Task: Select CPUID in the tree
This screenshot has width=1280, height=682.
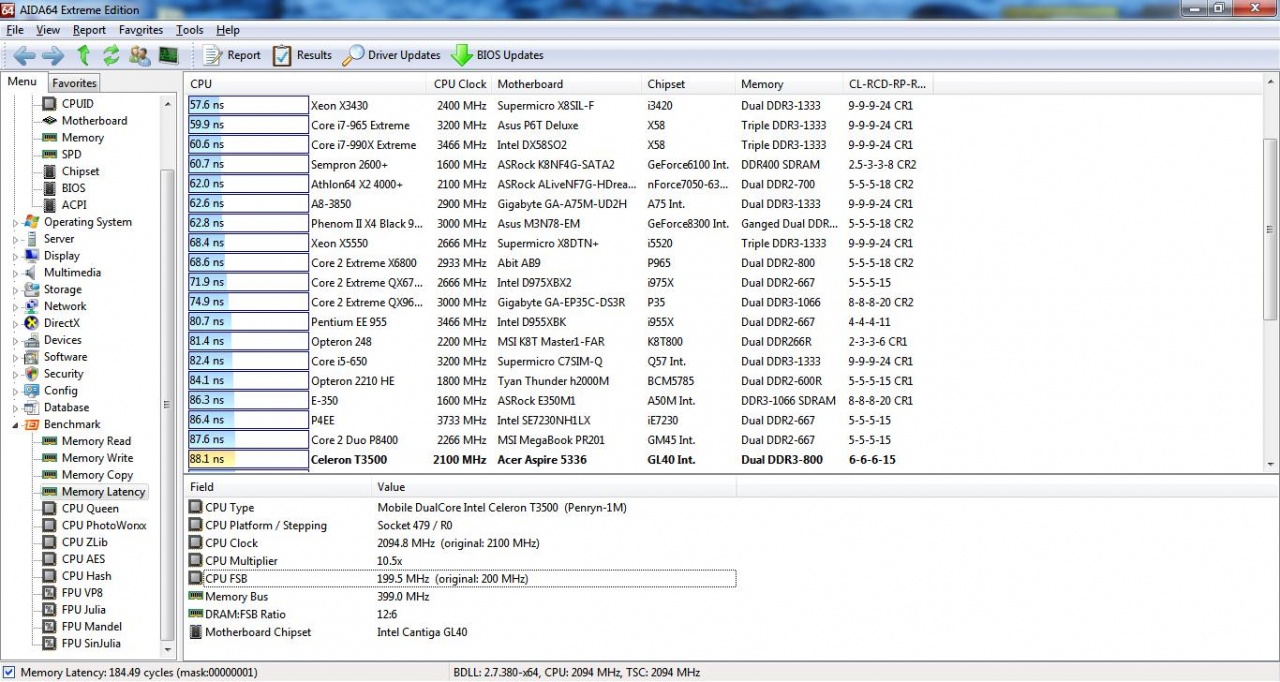Action: [x=77, y=103]
